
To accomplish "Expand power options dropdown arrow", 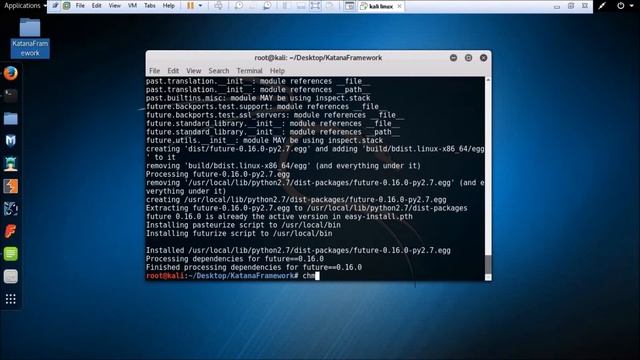I will 200,6.
